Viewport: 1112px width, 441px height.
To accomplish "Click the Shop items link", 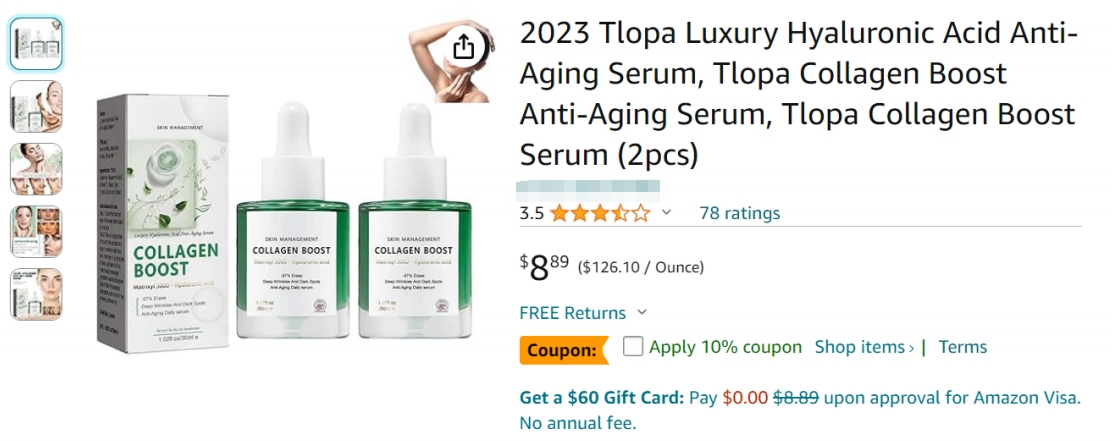I will [864, 347].
